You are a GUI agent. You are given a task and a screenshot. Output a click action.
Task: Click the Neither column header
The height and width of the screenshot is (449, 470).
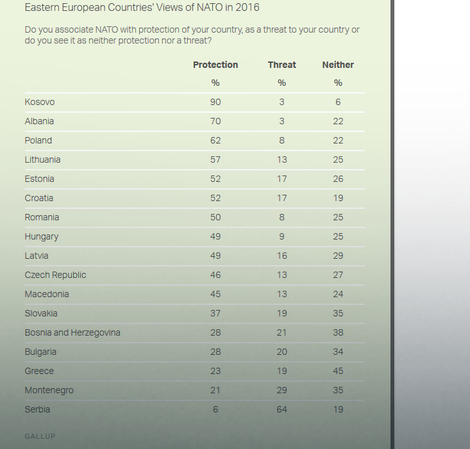tap(338, 65)
